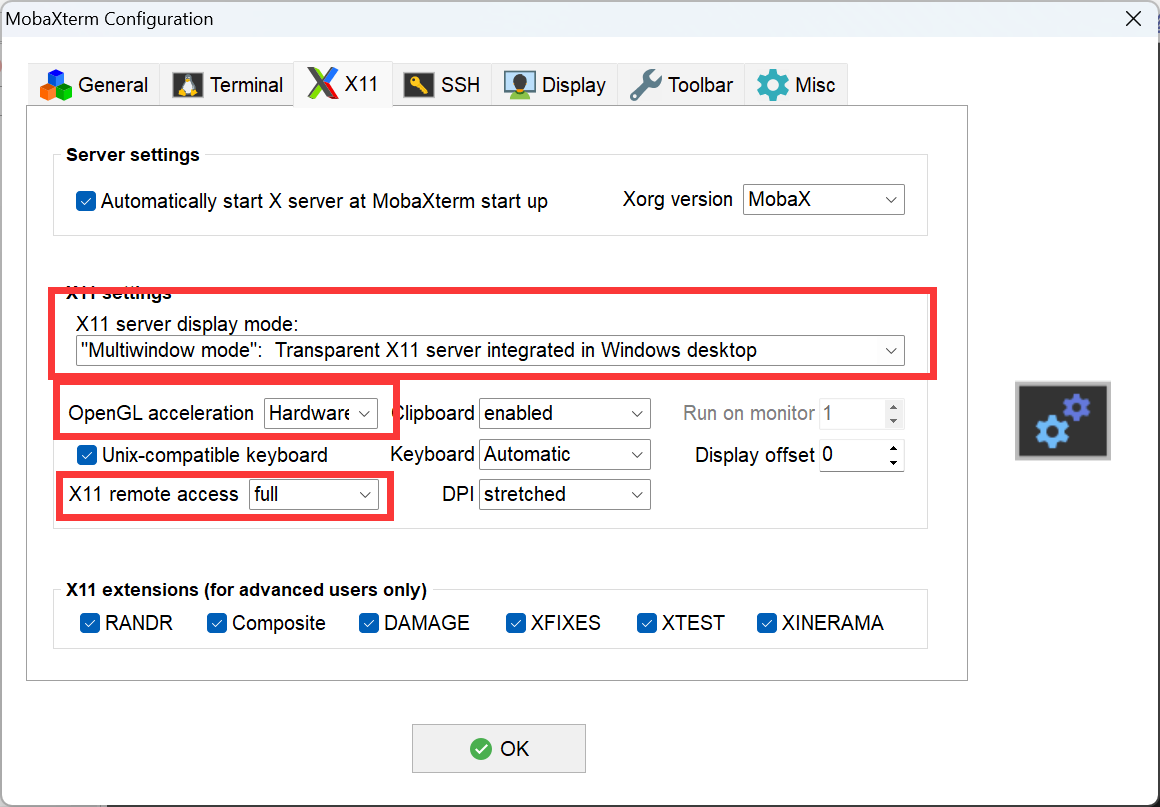This screenshot has height=807, width=1160.
Task: Open the Xorg version dropdown
Action: (x=823, y=200)
